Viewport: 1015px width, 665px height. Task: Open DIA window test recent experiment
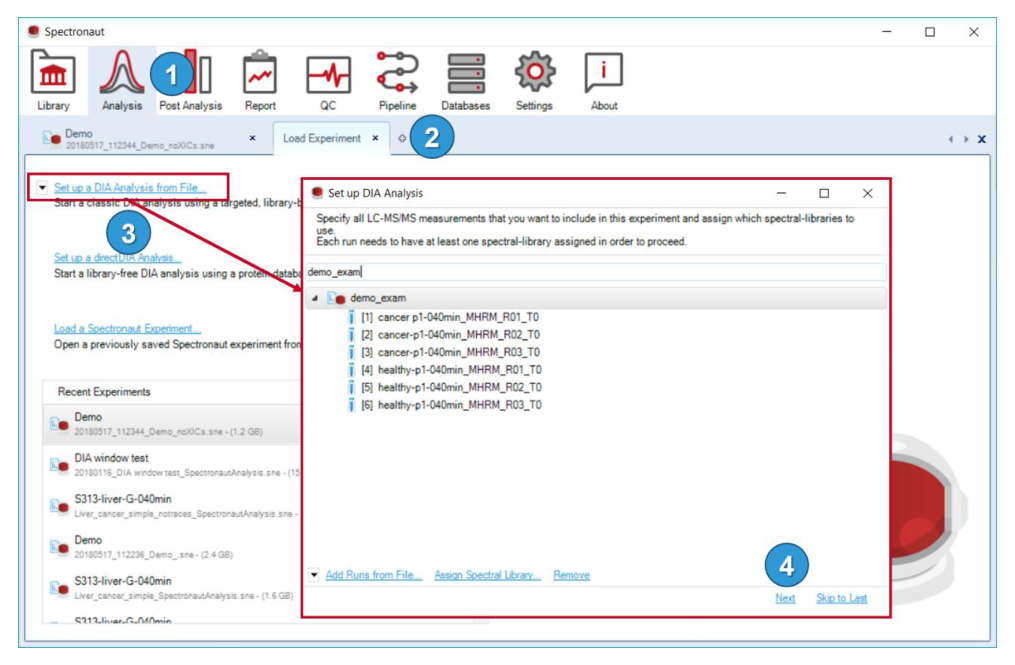[173, 465]
